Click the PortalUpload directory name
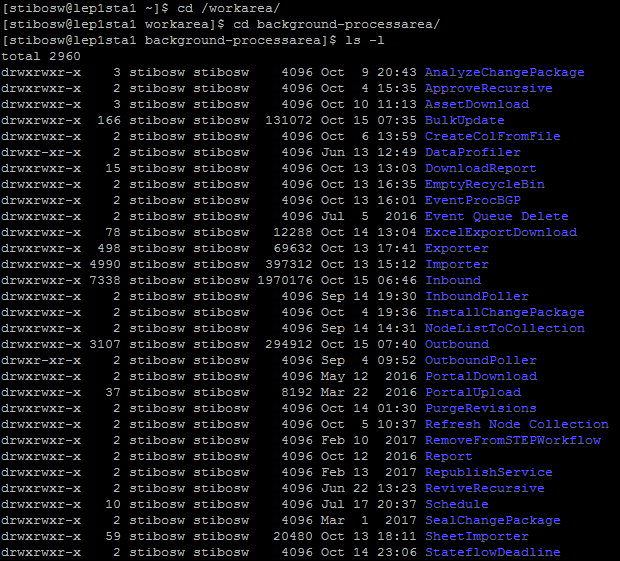This screenshot has height=561, width=620. [473, 393]
